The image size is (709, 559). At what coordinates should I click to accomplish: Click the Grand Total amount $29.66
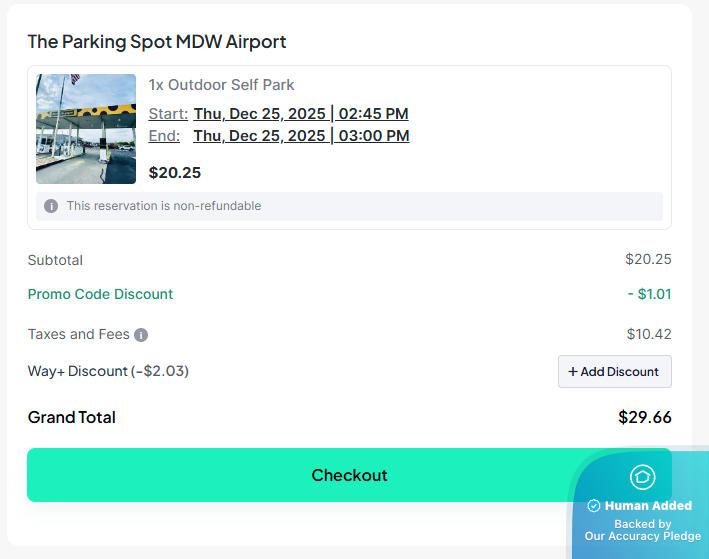pos(645,417)
